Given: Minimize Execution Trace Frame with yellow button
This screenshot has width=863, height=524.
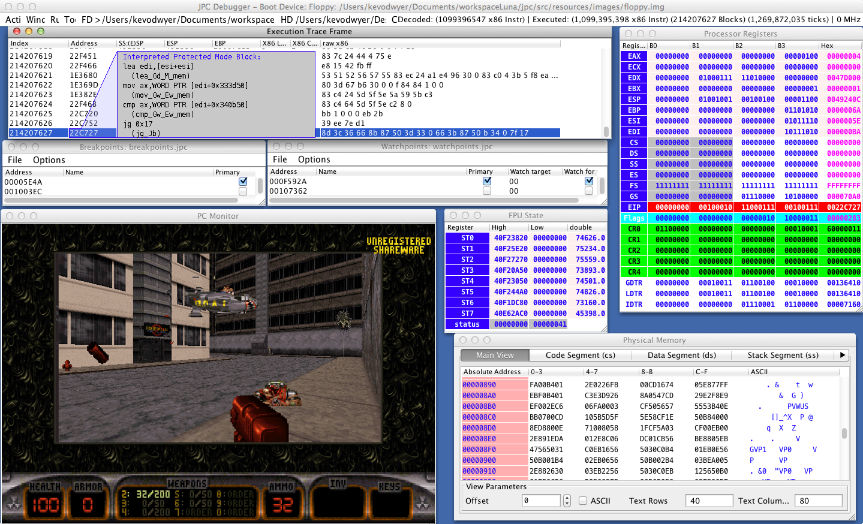Looking at the screenshot, I should (x=29, y=31).
